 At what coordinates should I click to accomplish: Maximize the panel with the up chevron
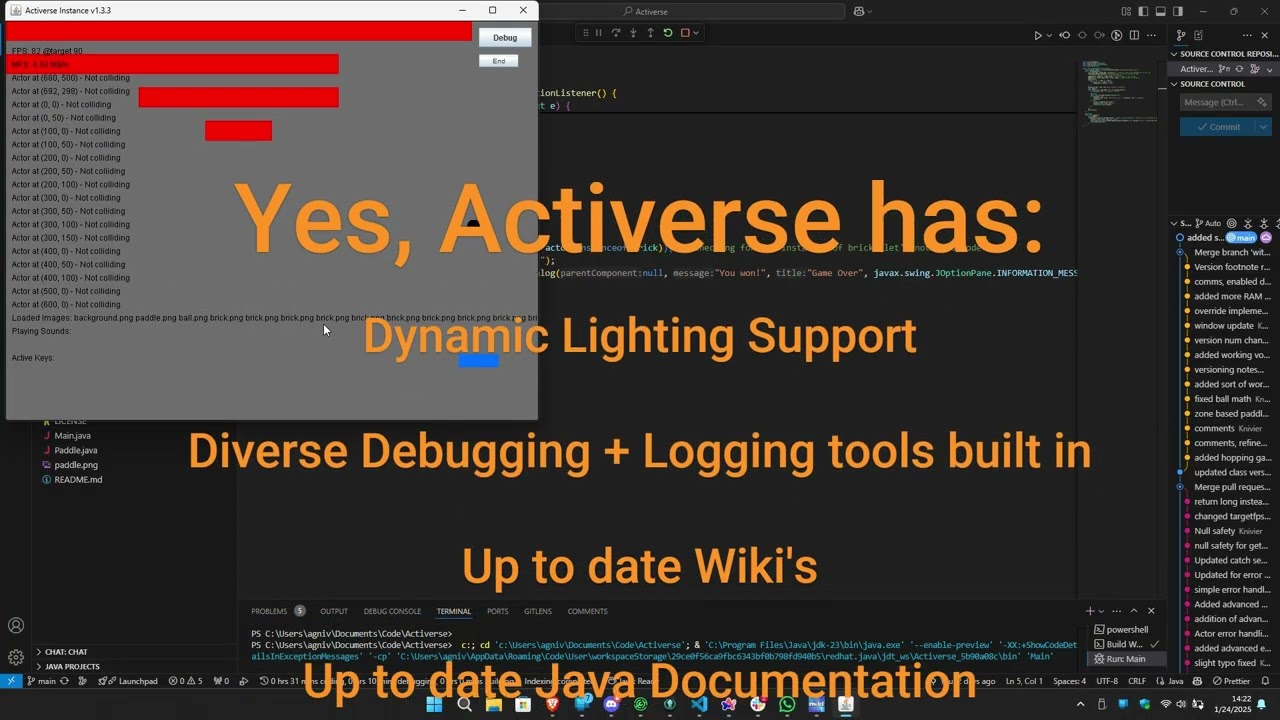pos(1134,611)
